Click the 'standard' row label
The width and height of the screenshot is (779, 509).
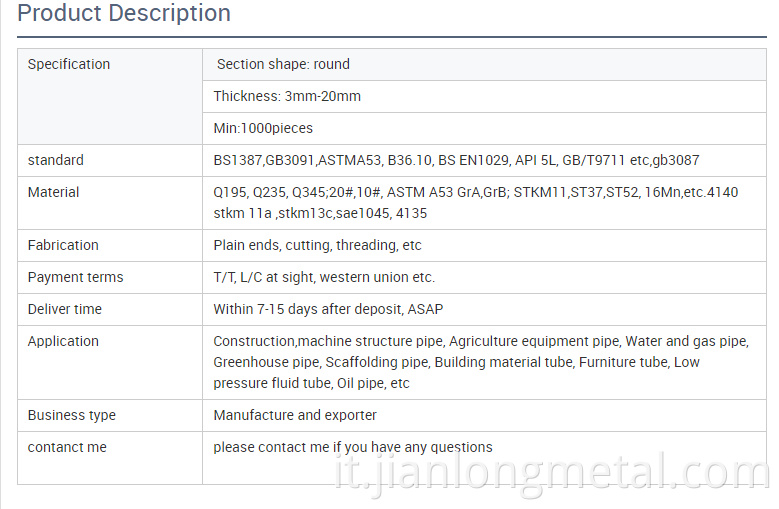pyautogui.click(x=56, y=160)
